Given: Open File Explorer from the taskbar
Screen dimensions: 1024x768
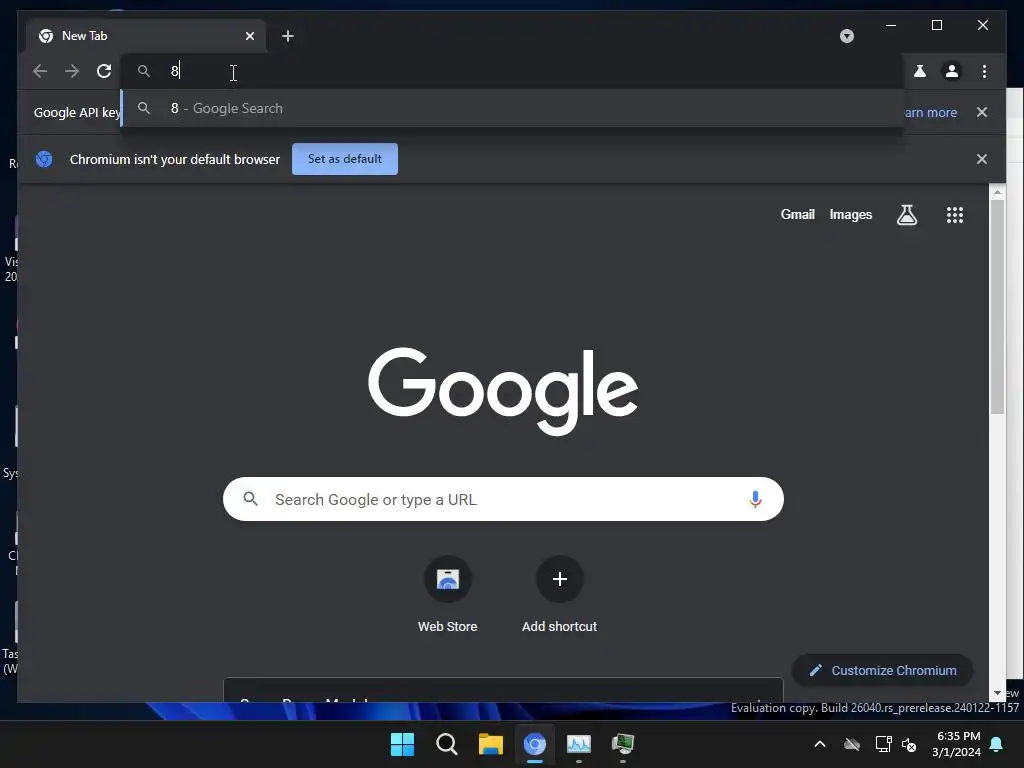Looking at the screenshot, I should coord(490,744).
